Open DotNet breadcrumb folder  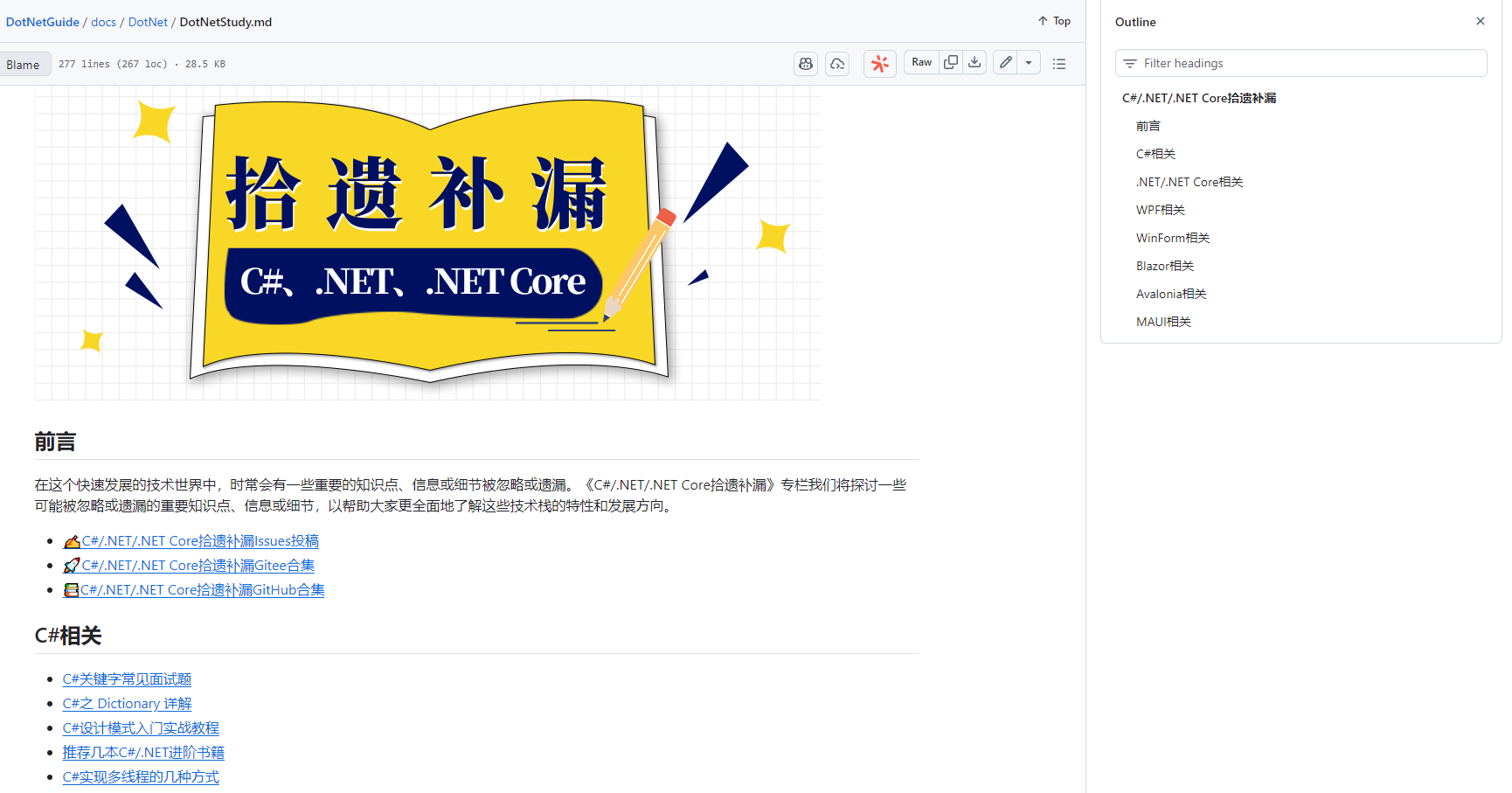(148, 22)
